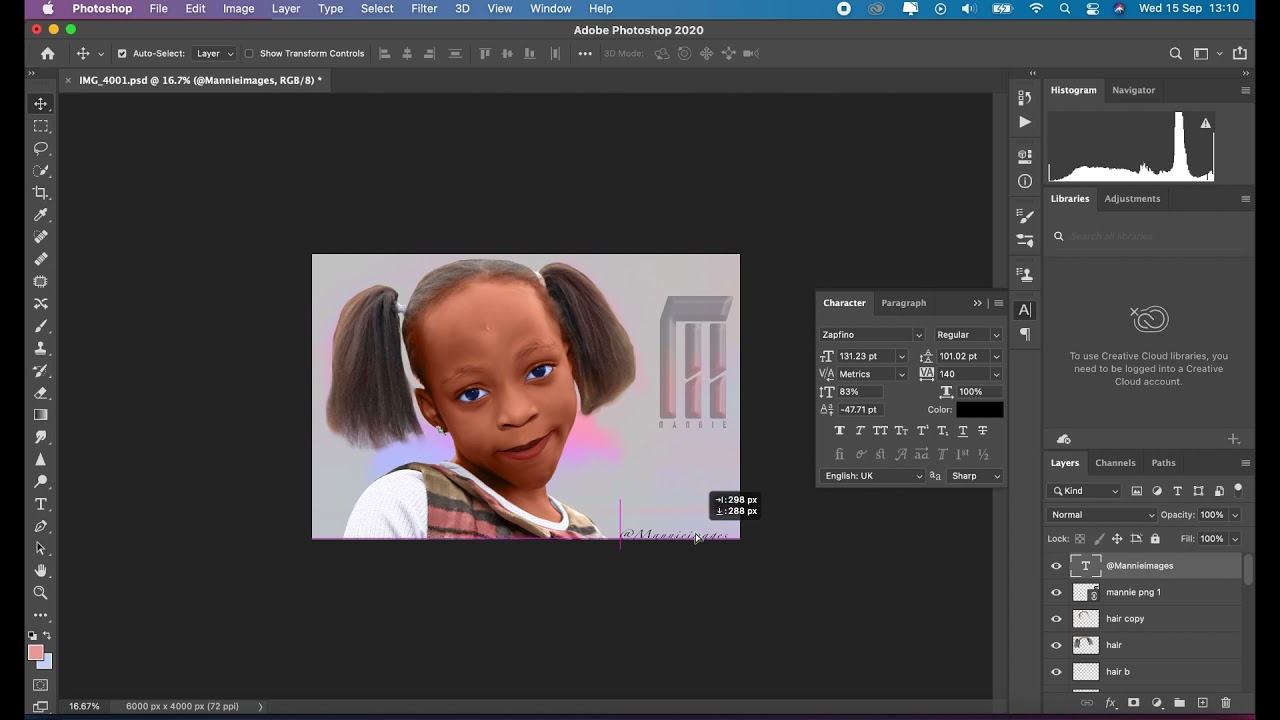Create a new group folder
This screenshot has width=1280, height=720.
1180,703
